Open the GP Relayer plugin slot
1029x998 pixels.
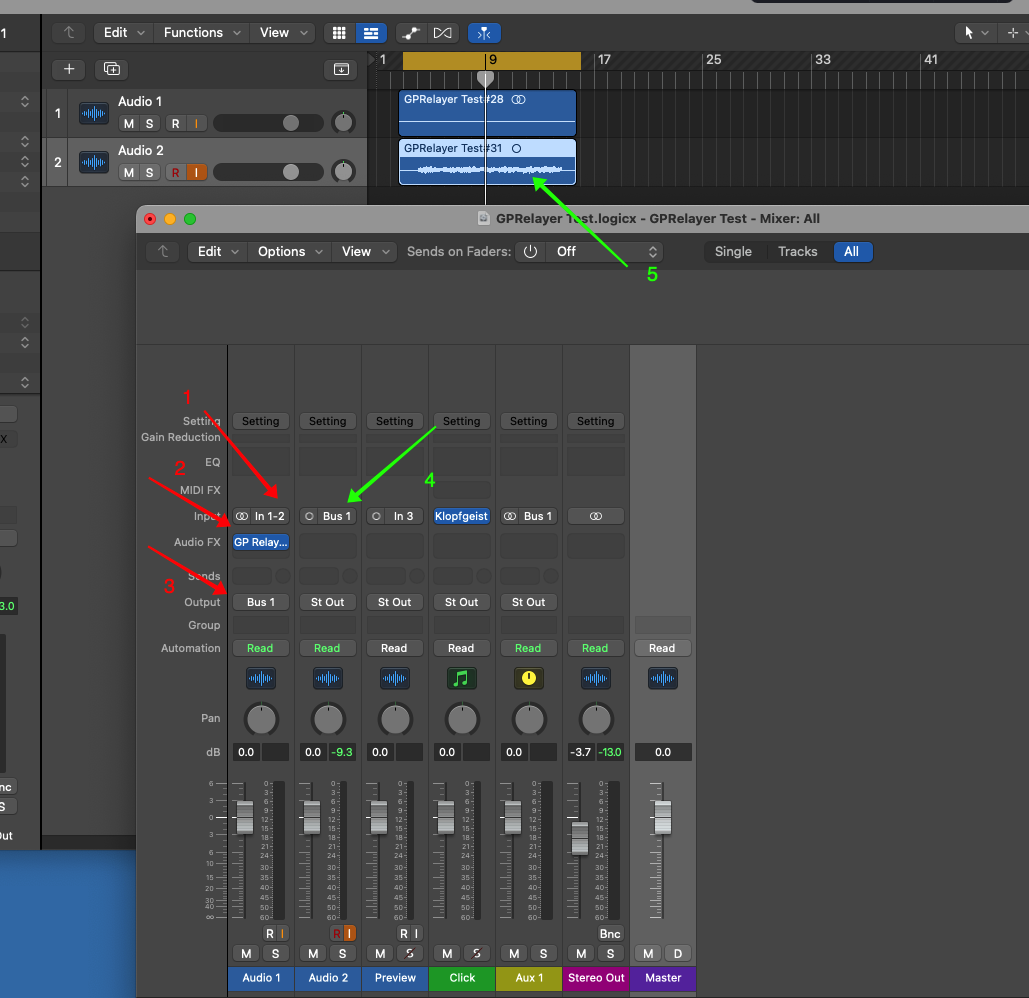pos(260,542)
